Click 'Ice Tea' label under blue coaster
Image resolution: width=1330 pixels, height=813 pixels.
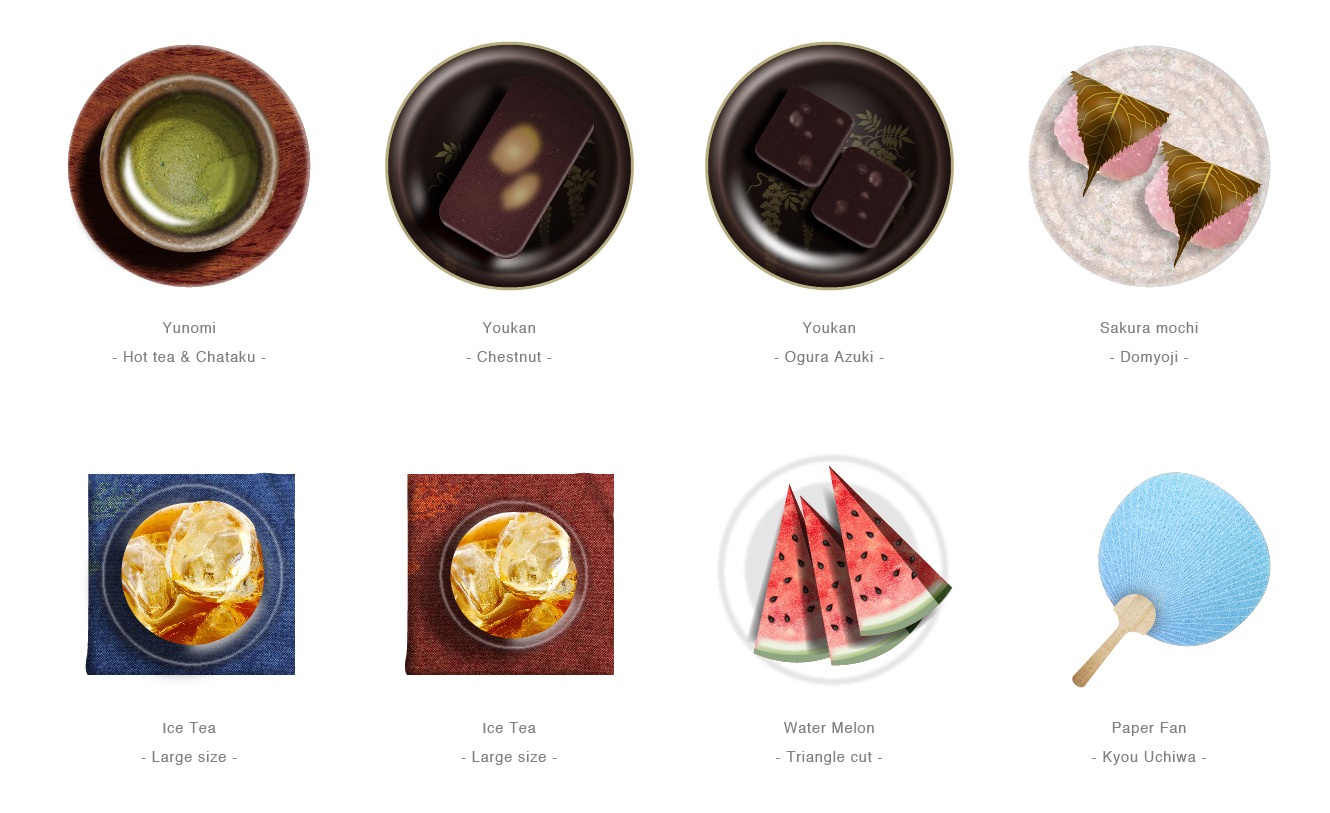coord(189,728)
